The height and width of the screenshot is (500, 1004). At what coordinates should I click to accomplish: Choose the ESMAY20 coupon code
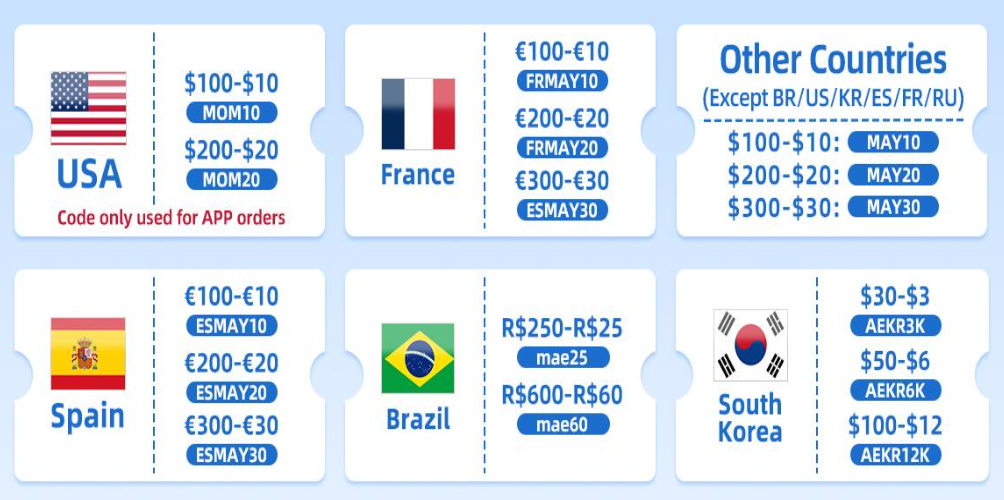point(231,391)
